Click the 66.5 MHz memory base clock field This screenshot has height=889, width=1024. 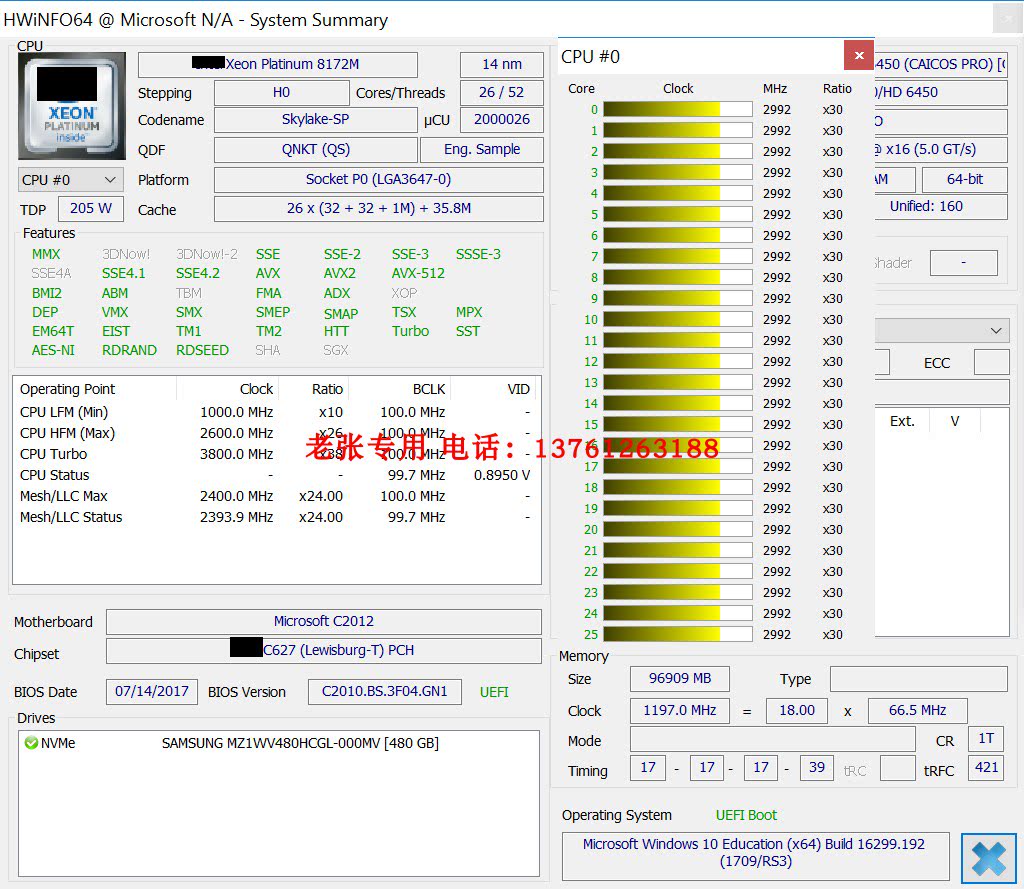point(918,711)
